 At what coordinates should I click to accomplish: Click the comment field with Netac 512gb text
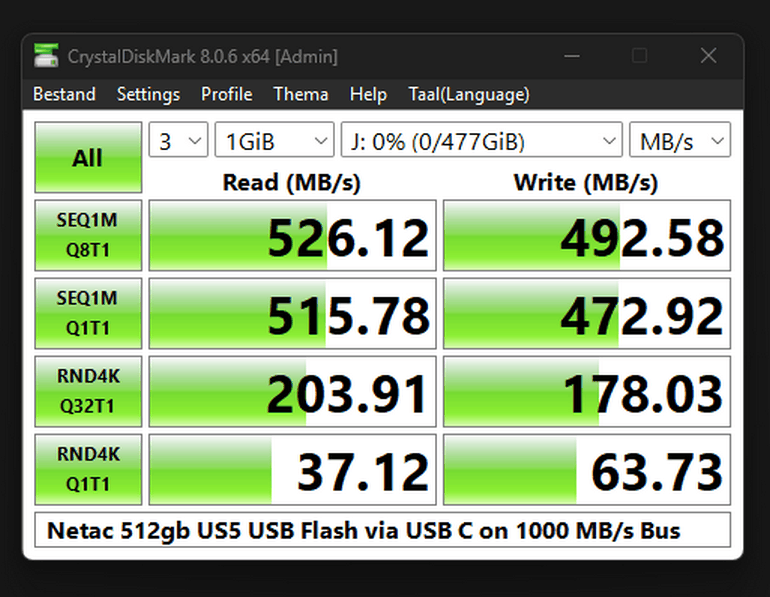click(x=383, y=530)
